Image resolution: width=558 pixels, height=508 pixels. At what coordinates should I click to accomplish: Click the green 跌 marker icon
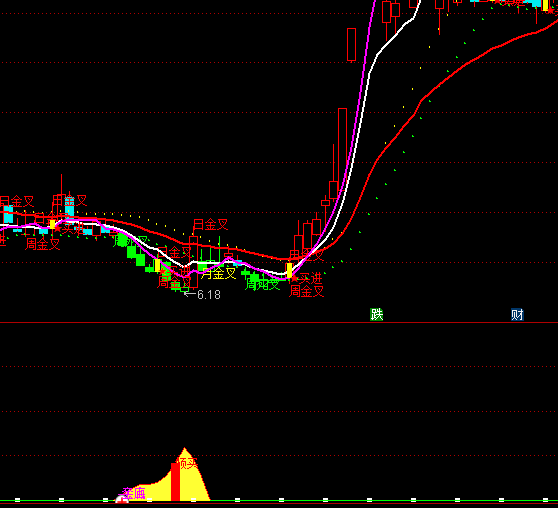[x=377, y=314]
